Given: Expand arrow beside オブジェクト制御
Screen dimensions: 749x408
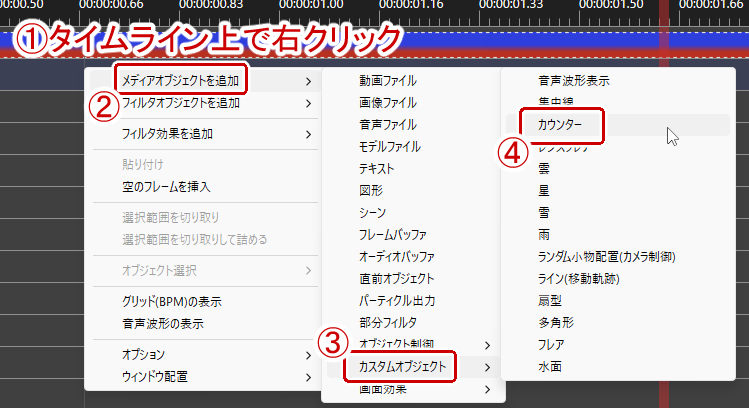Looking at the screenshot, I should pos(487,345).
